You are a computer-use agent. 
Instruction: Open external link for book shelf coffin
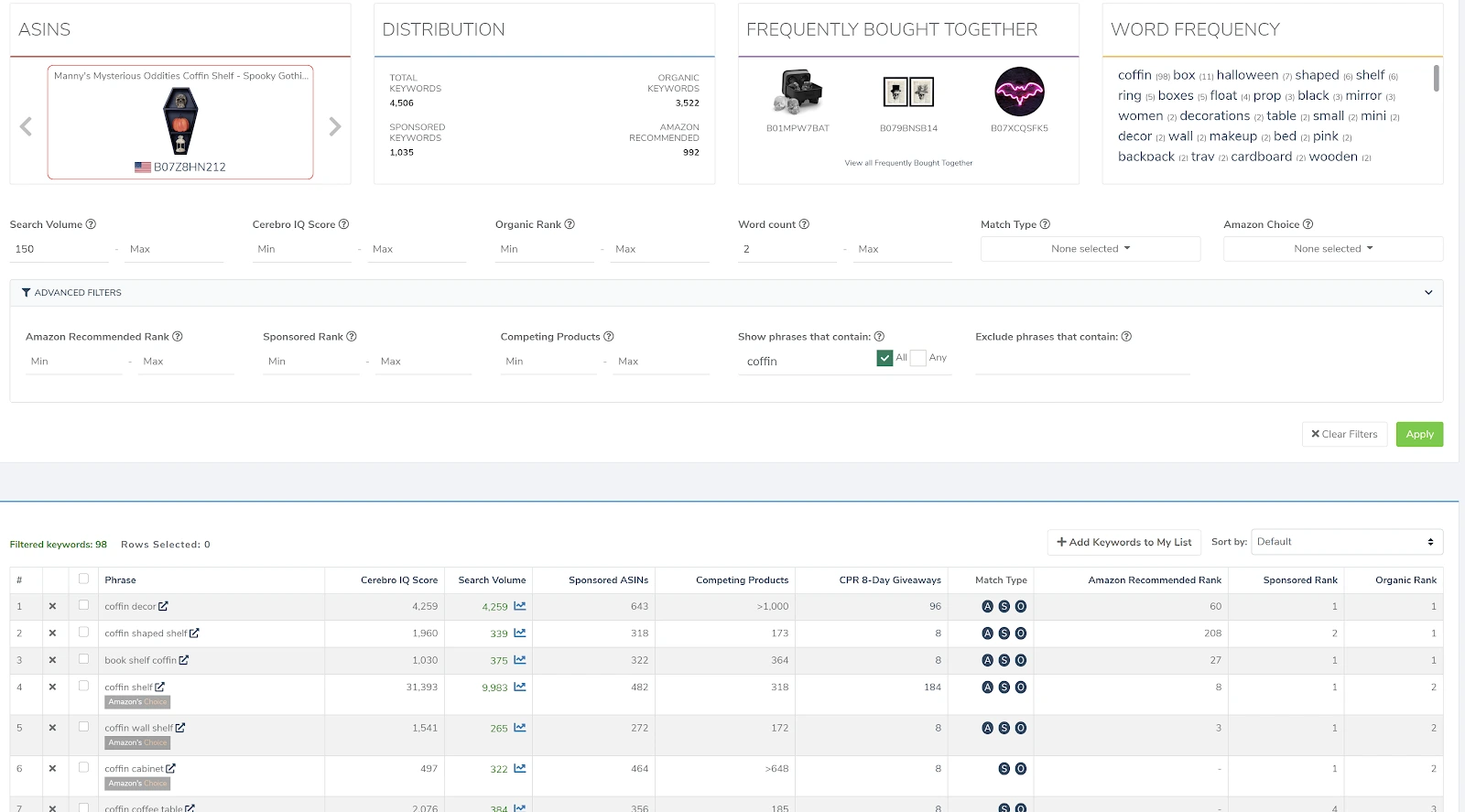click(184, 660)
